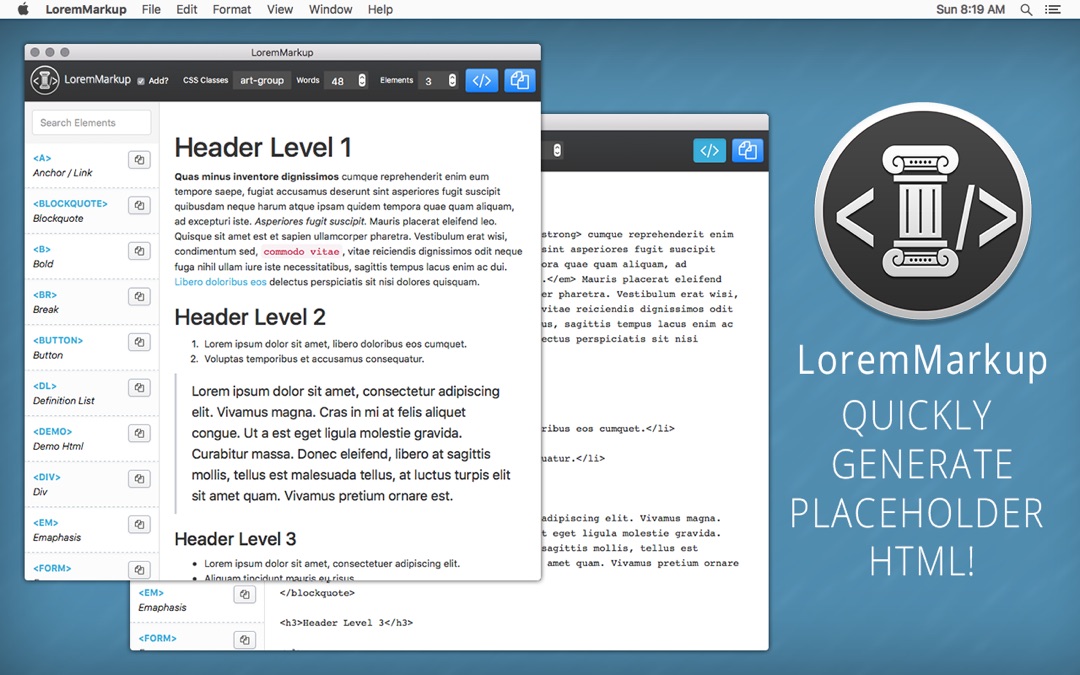Click the Header Level 1 heading
Screen dimensions: 1080x675
(263, 147)
